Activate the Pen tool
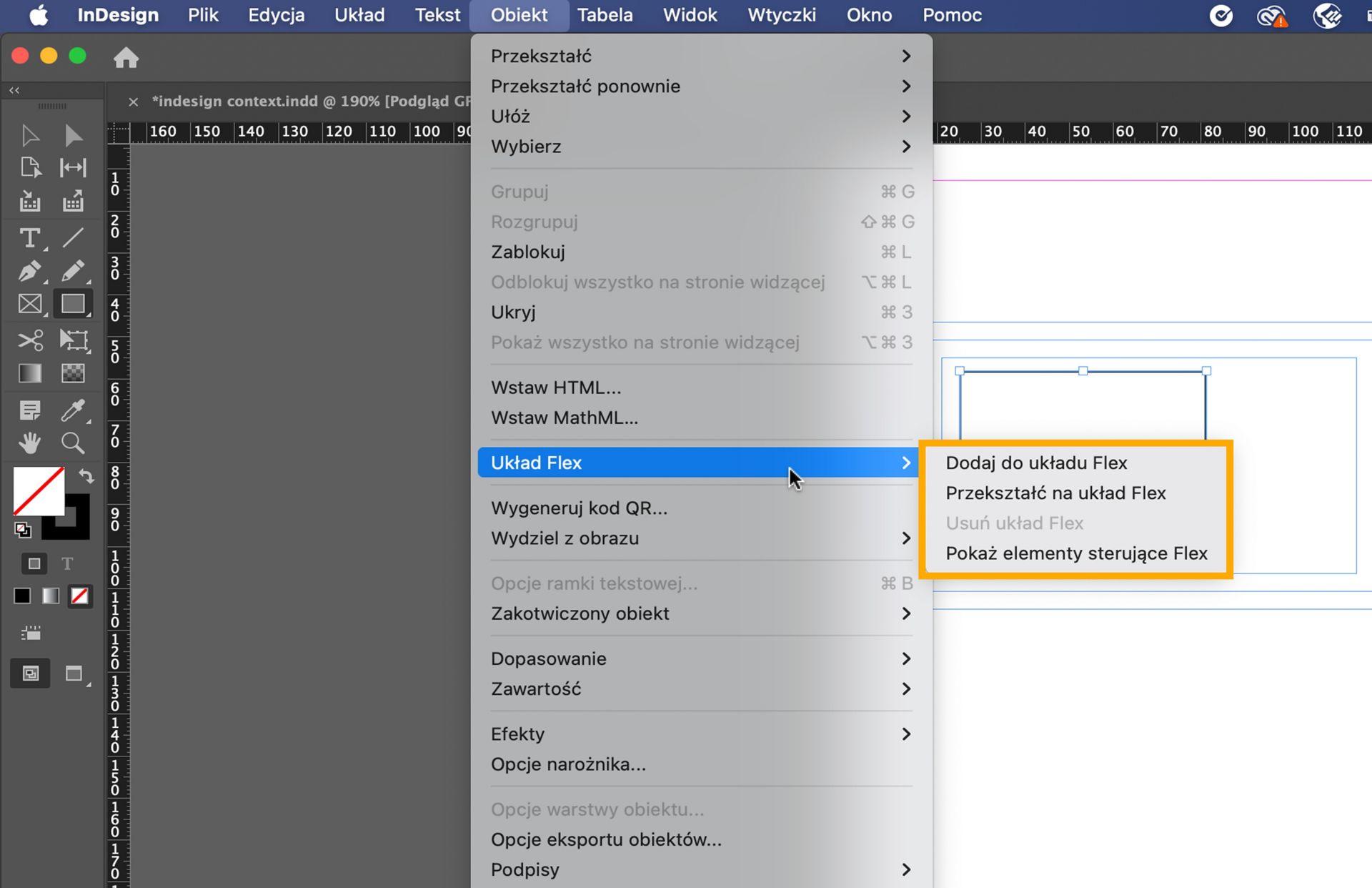This screenshot has width=1372, height=888. coord(29,271)
